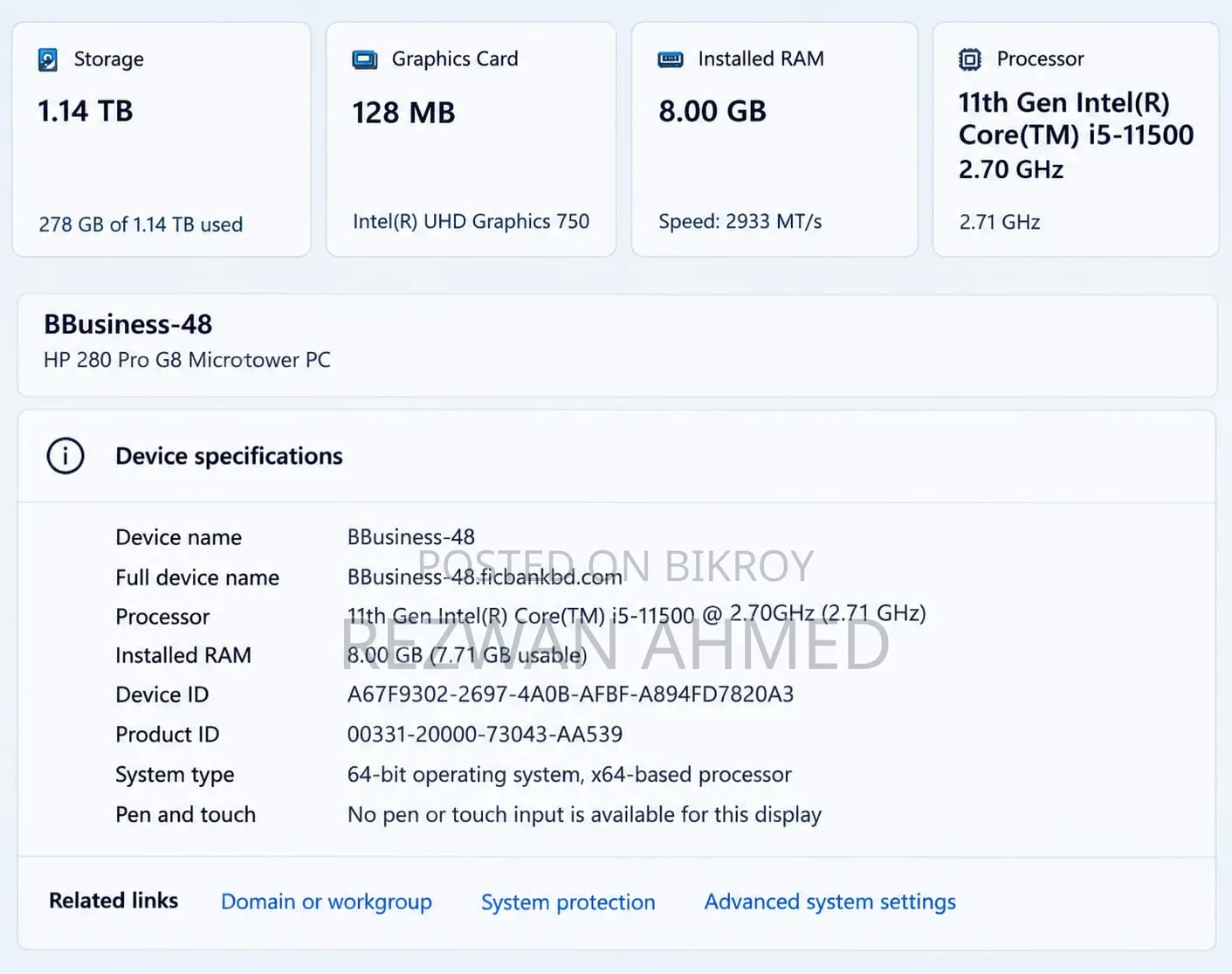The width and height of the screenshot is (1232, 974).
Task: Click the Storage drive icon
Action: click(48, 59)
